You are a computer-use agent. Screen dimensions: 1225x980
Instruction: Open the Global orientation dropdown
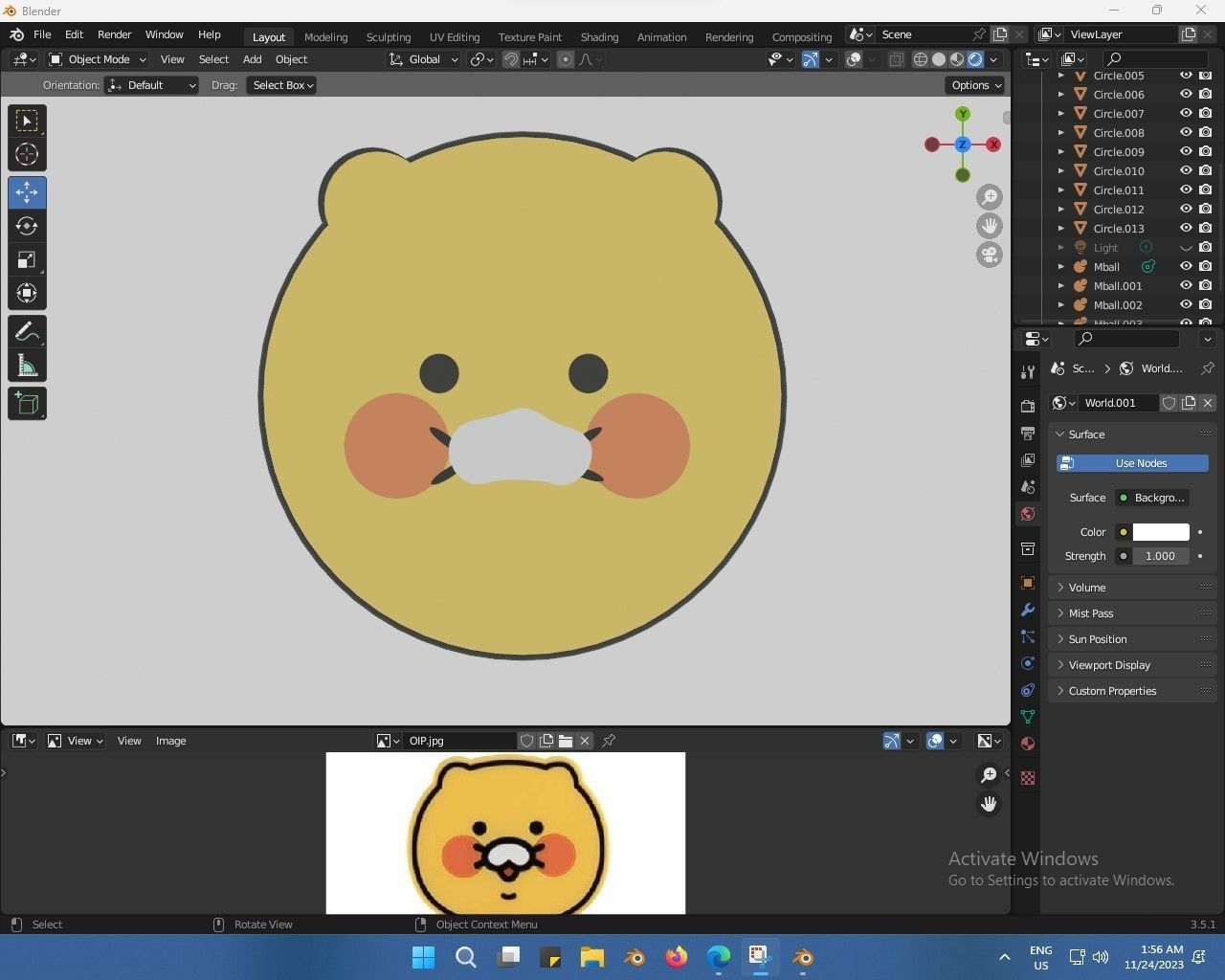tap(423, 59)
